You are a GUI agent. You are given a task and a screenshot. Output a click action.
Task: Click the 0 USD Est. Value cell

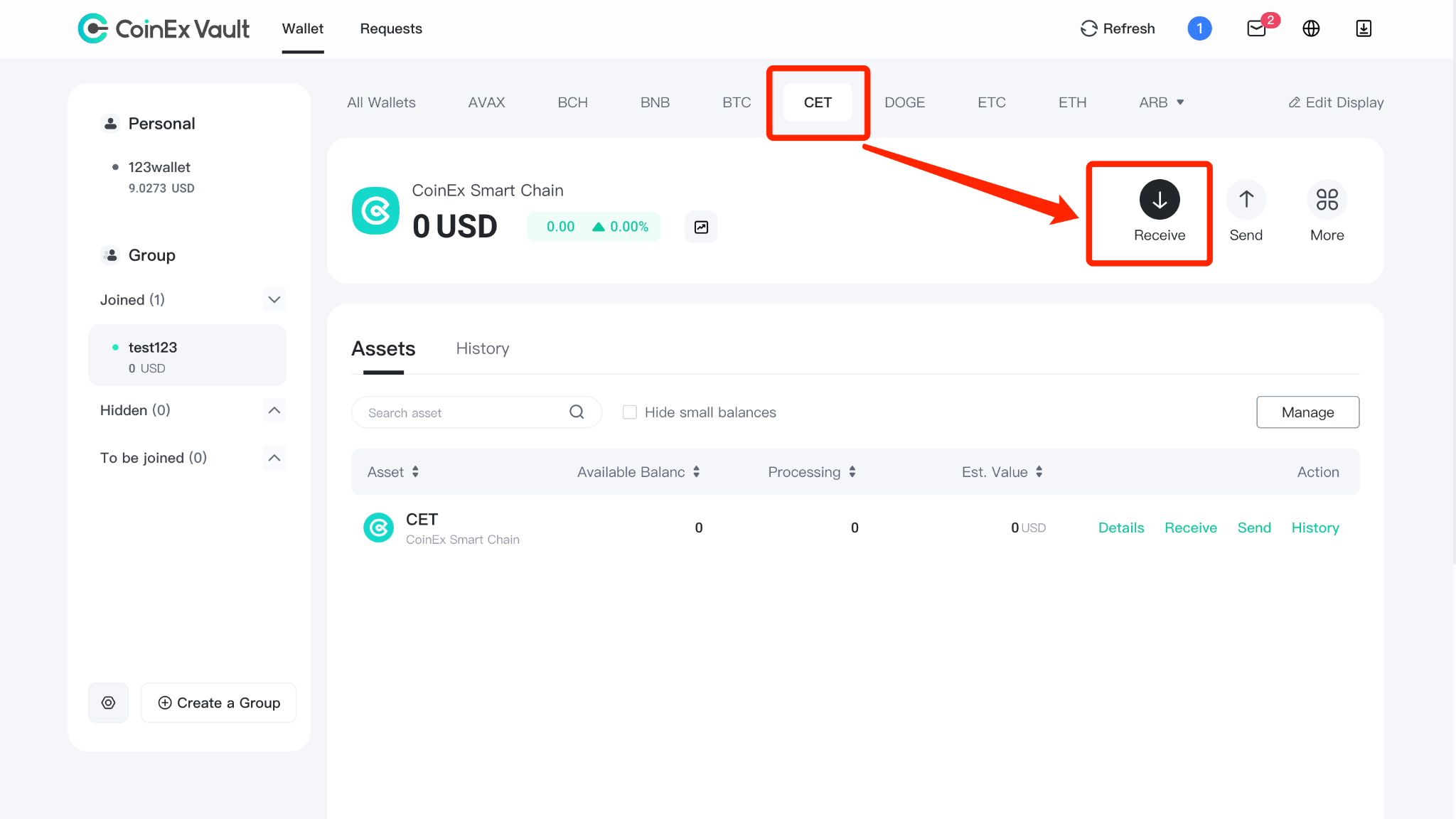click(1028, 528)
